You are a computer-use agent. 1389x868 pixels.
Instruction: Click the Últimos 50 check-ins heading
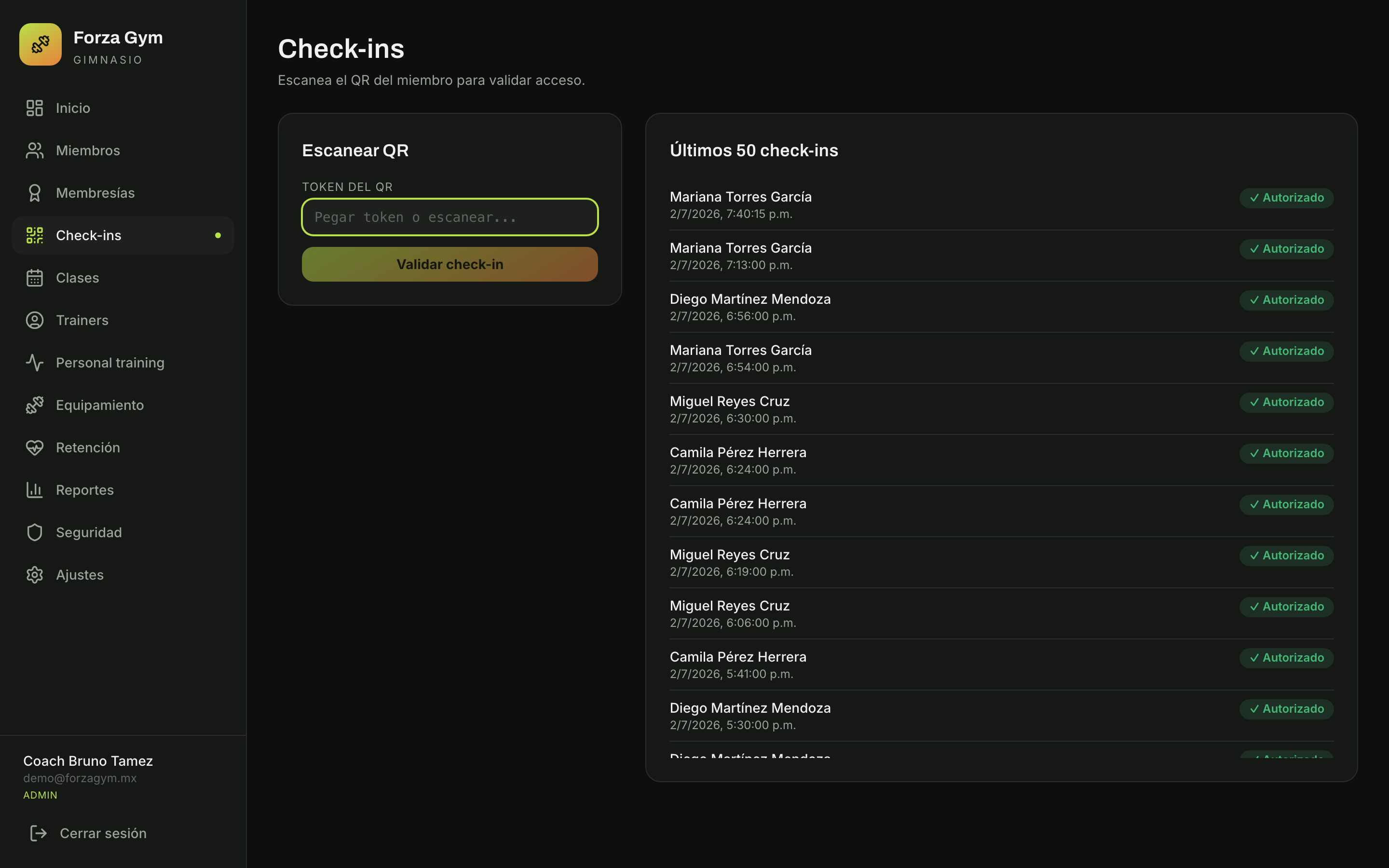(x=754, y=150)
